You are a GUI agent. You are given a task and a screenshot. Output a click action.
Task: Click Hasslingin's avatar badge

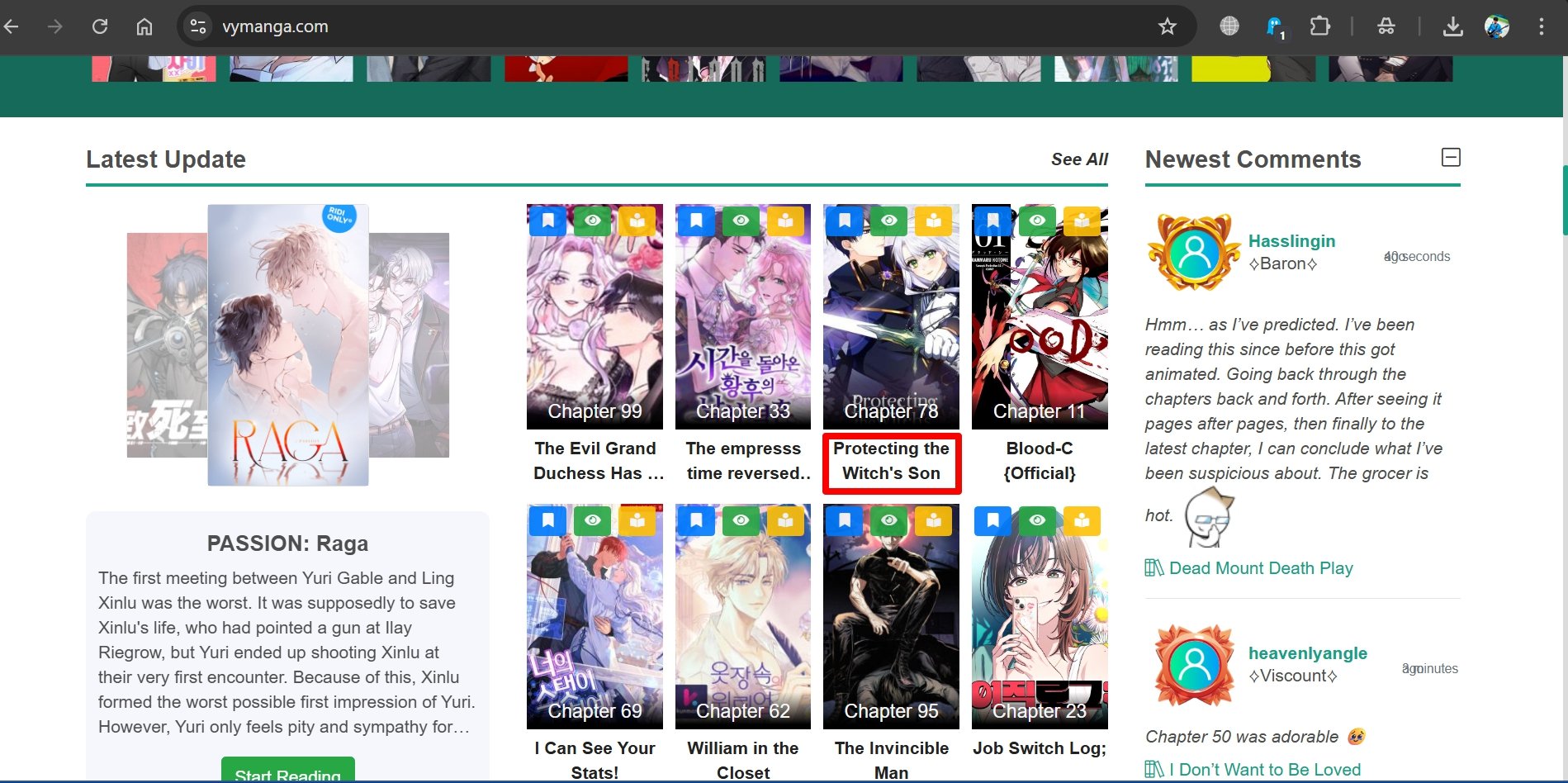tap(1194, 253)
